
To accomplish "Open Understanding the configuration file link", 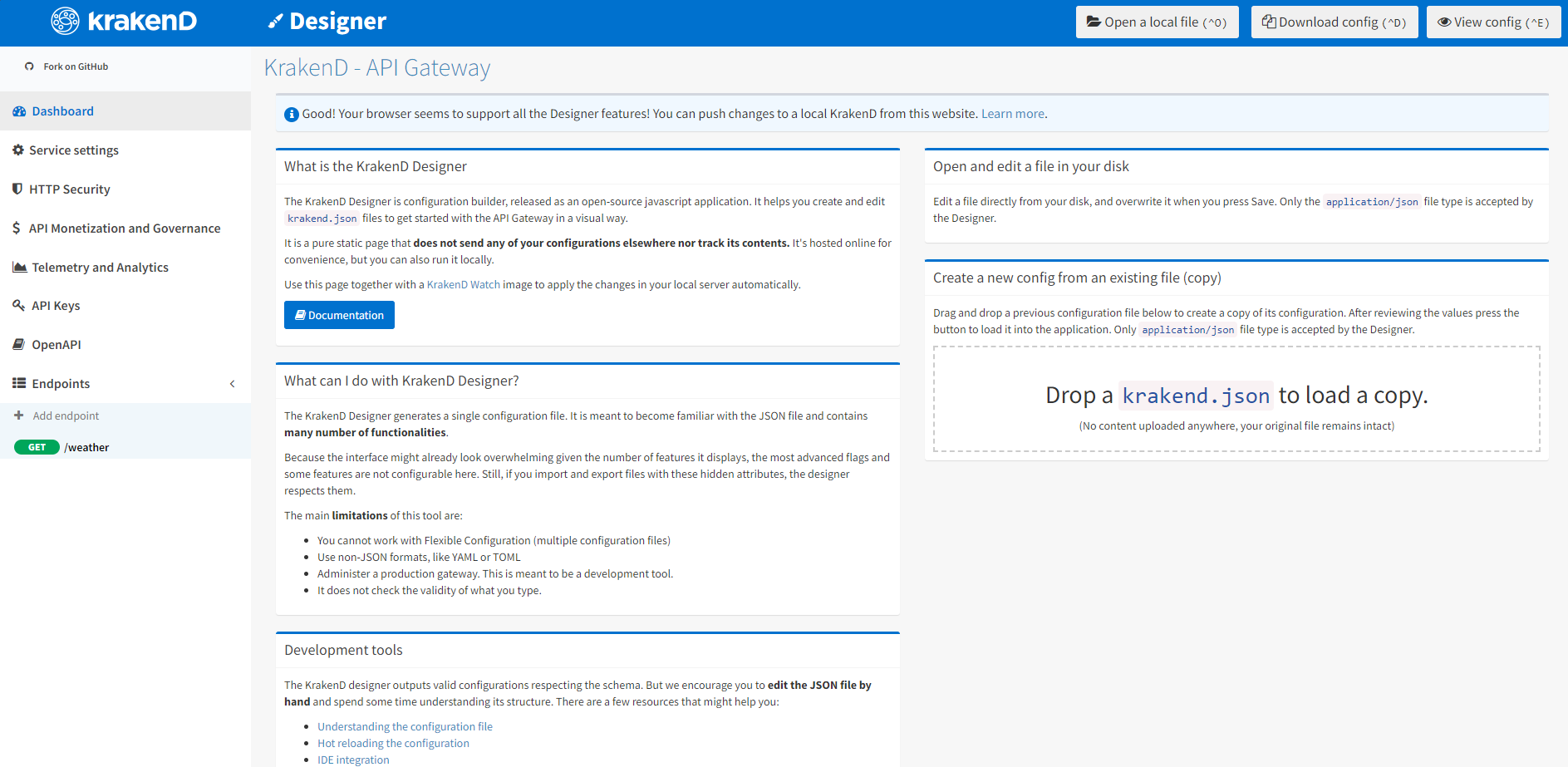I will pyautogui.click(x=405, y=726).
